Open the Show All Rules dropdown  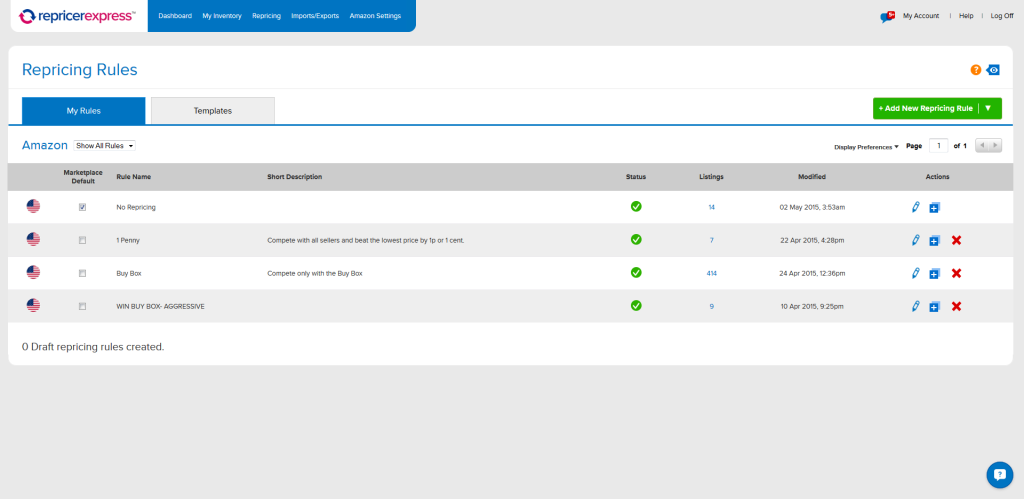tap(104, 146)
